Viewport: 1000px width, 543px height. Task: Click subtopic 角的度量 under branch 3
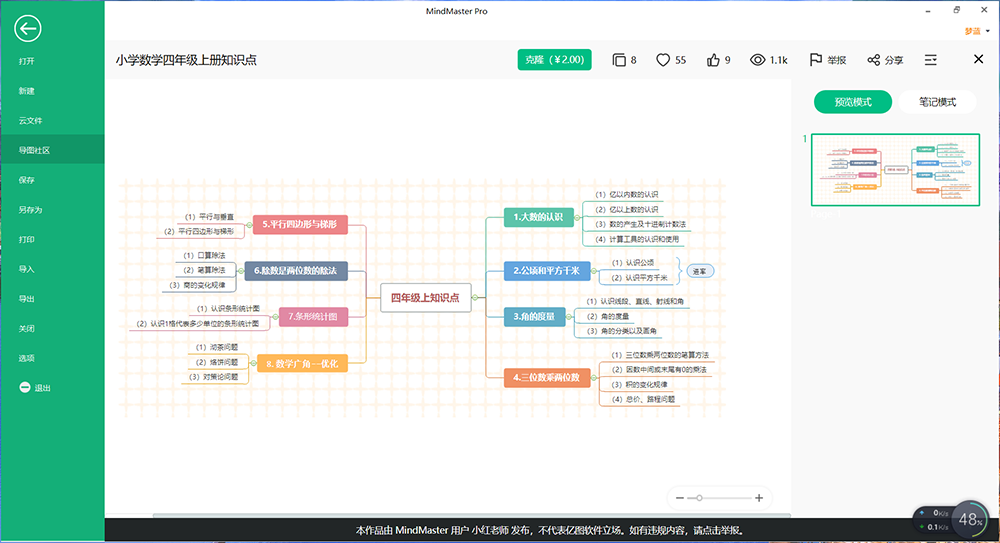[608, 316]
